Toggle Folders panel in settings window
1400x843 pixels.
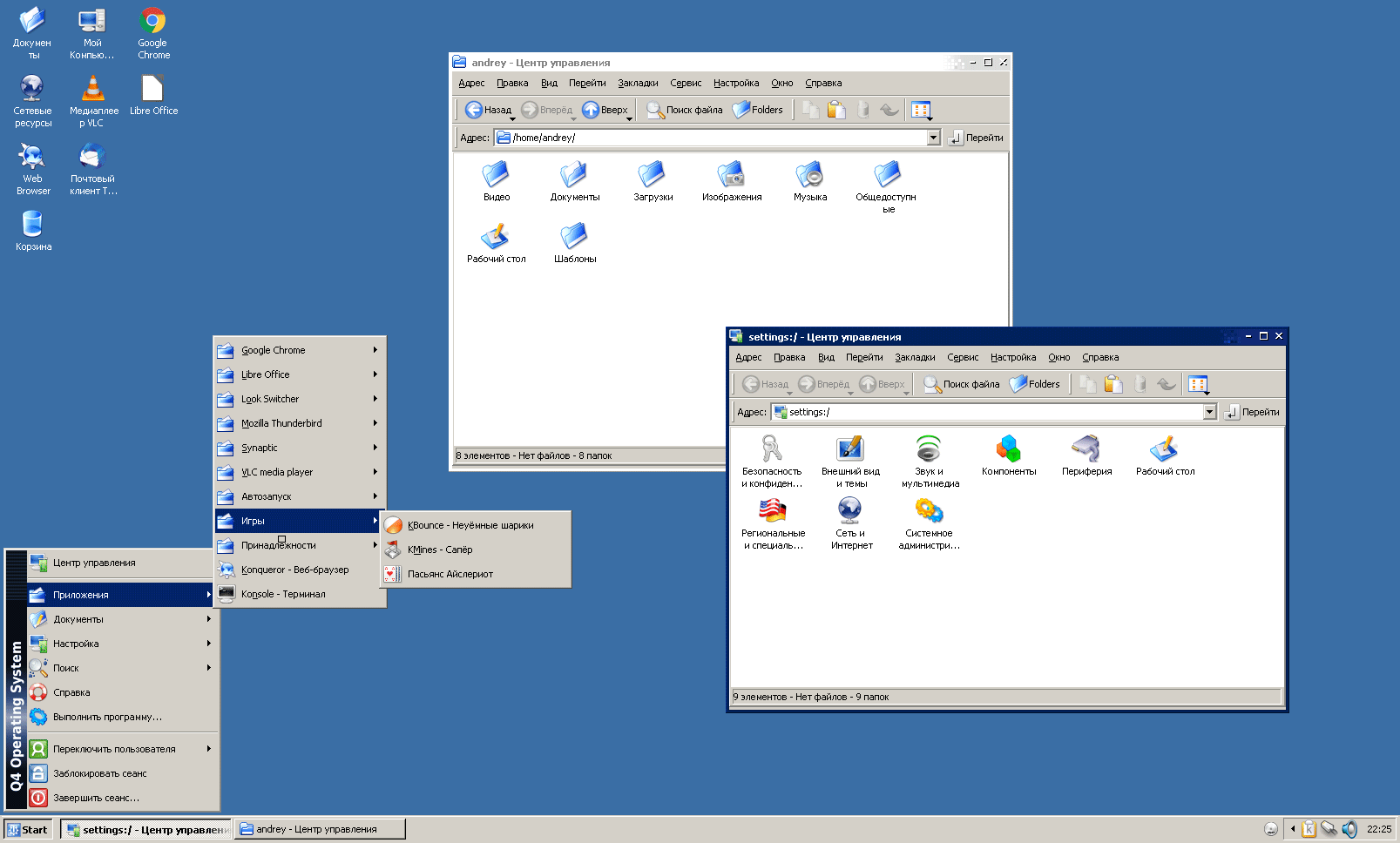click(1035, 384)
